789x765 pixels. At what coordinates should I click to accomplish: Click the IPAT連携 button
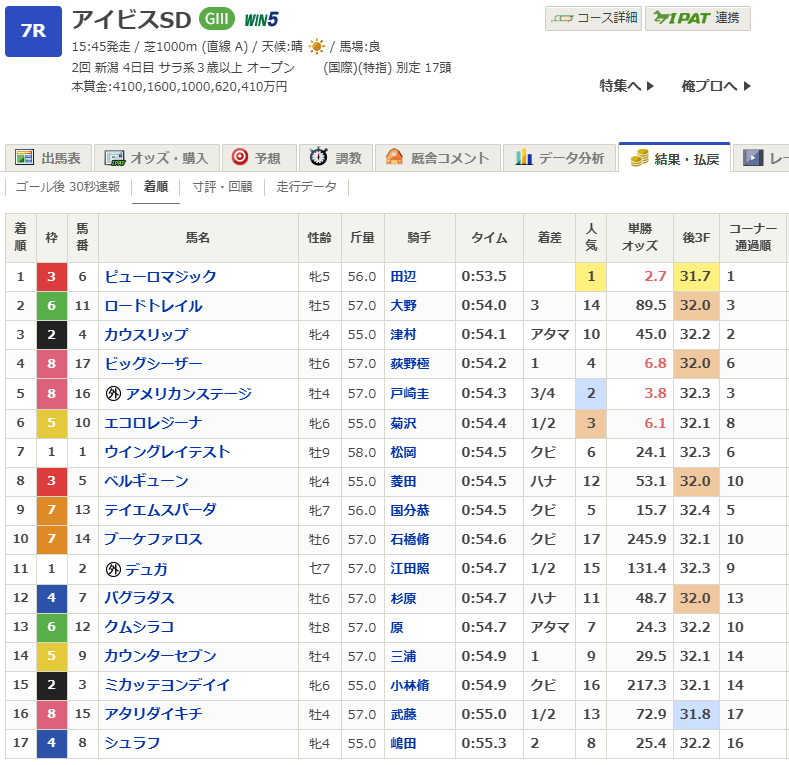[697, 19]
